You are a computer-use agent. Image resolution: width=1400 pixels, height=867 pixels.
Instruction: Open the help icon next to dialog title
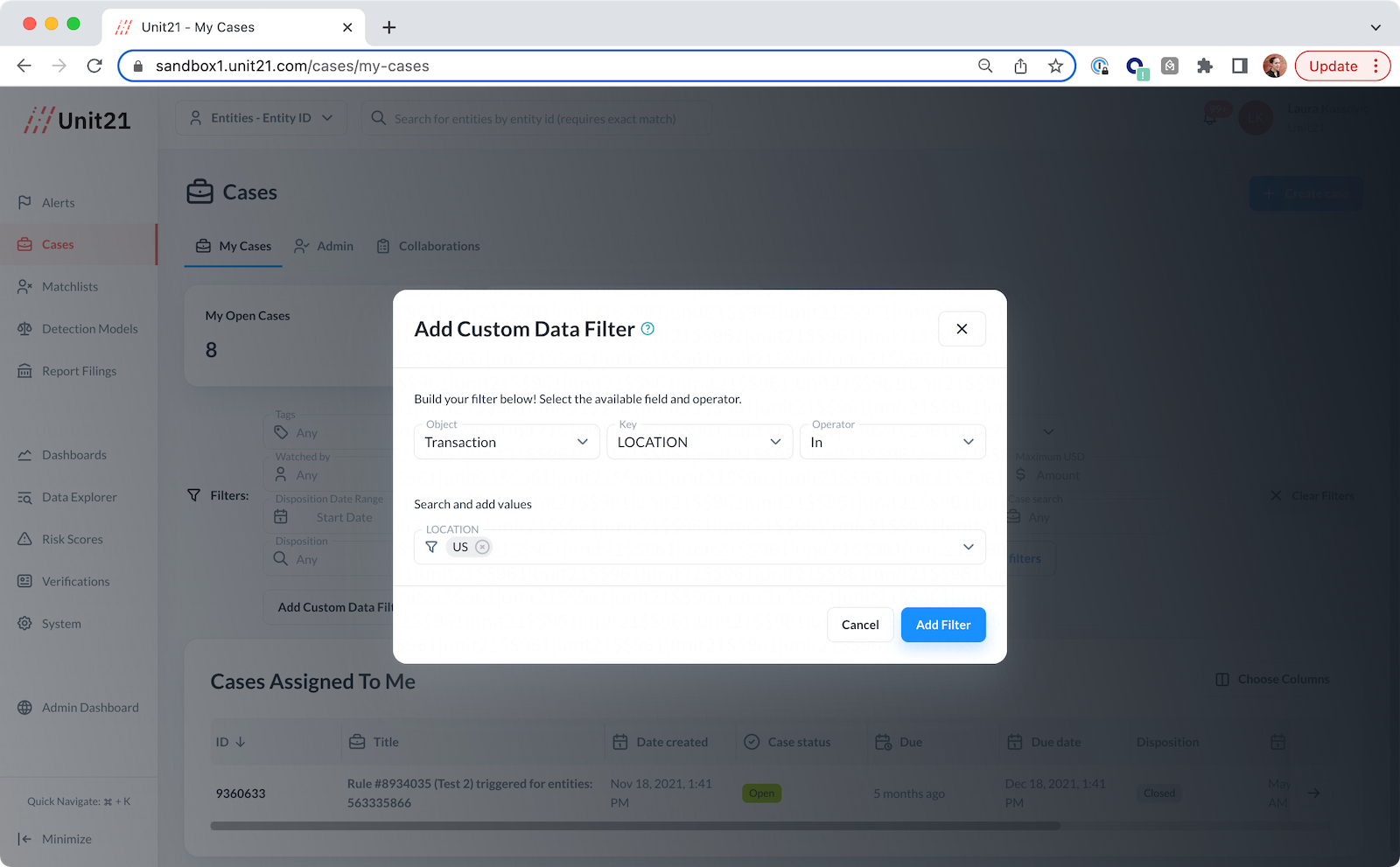647,329
